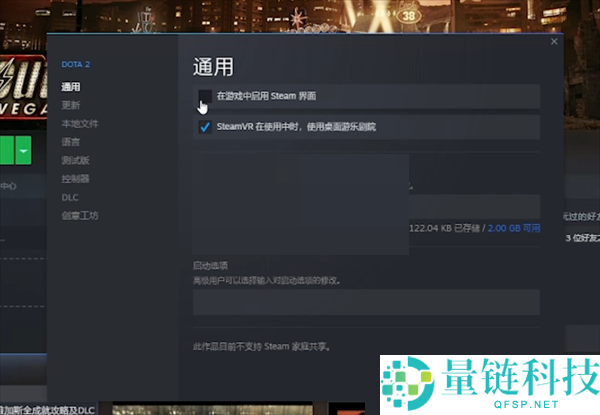Select 控制器 in the sidebar
The height and width of the screenshot is (415, 600).
tap(74, 178)
